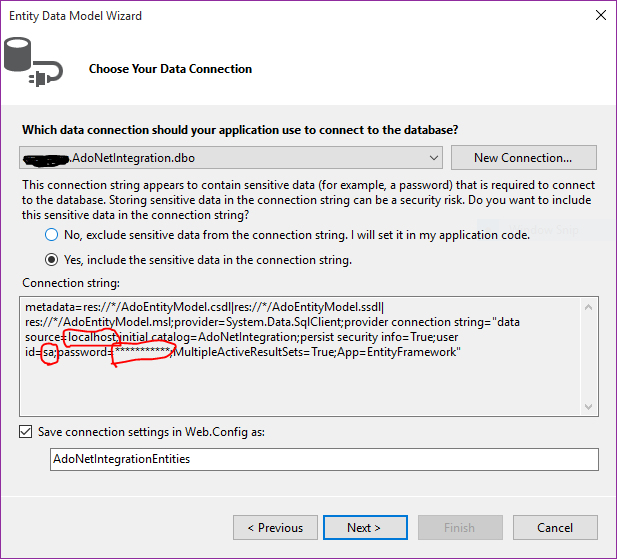Select "Yes, include the sensitive data" option
The height and width of the screenshot is (559, 617).
coord(51,260)
